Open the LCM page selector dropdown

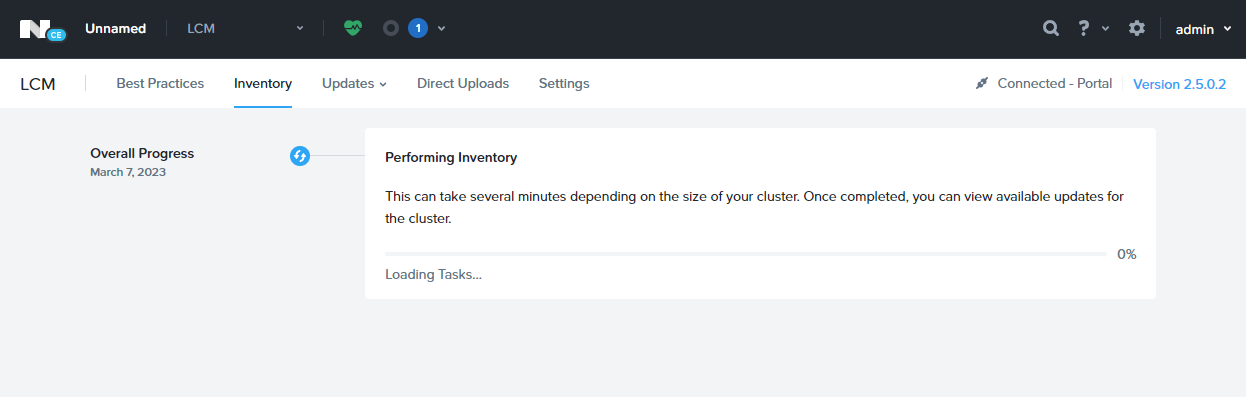tap(245, 28)
